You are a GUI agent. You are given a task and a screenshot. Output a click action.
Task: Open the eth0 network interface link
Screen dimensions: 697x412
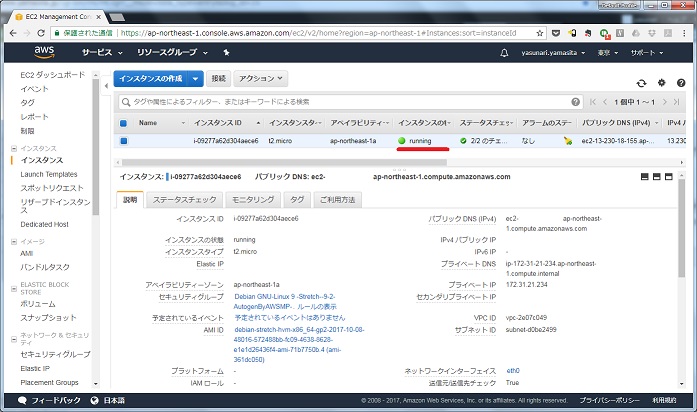pos(513,371)
